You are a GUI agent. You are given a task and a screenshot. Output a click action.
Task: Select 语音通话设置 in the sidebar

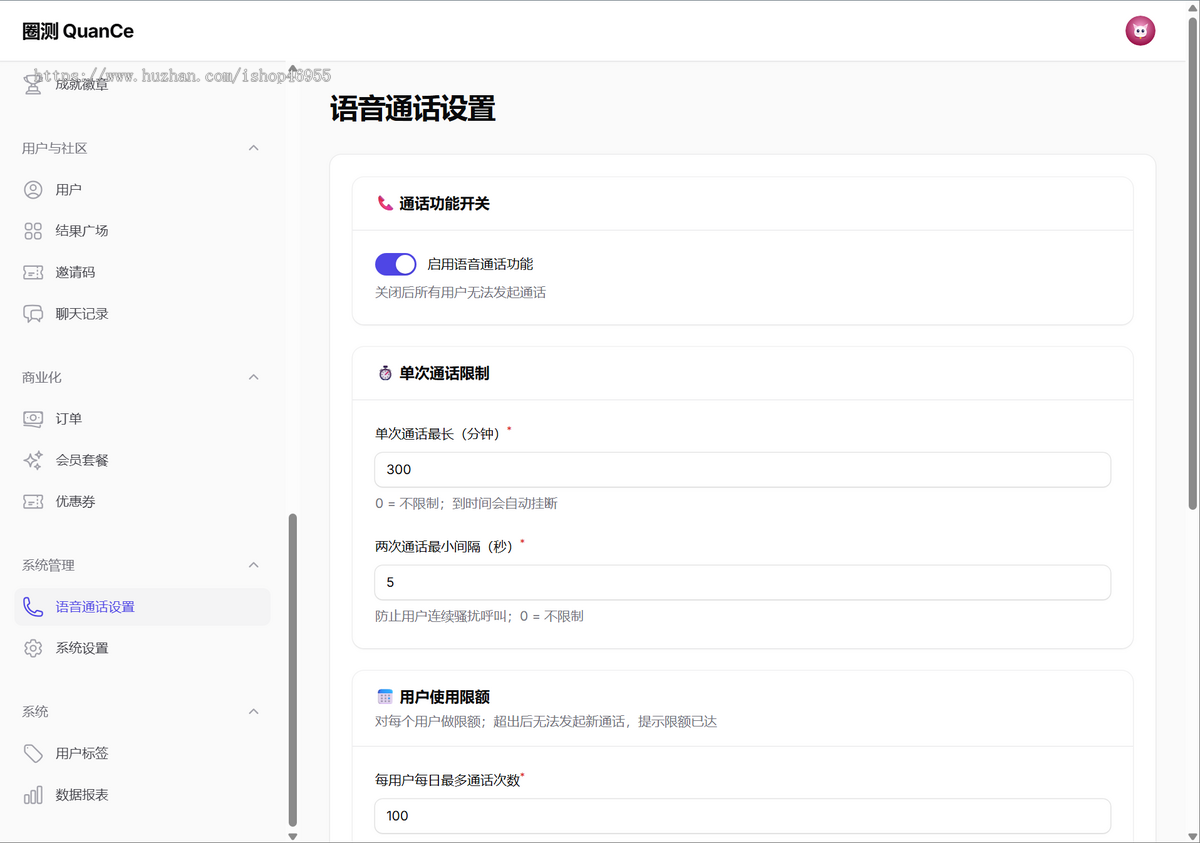142,607
